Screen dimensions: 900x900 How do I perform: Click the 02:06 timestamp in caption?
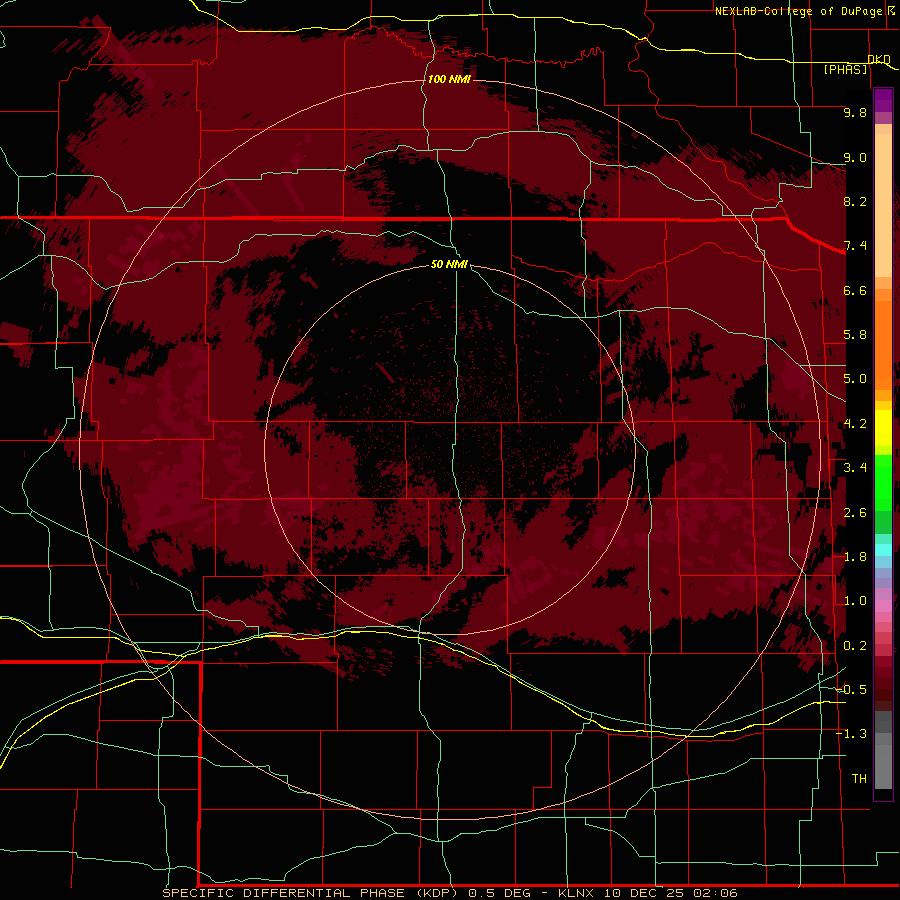click(x=715, y=893)
